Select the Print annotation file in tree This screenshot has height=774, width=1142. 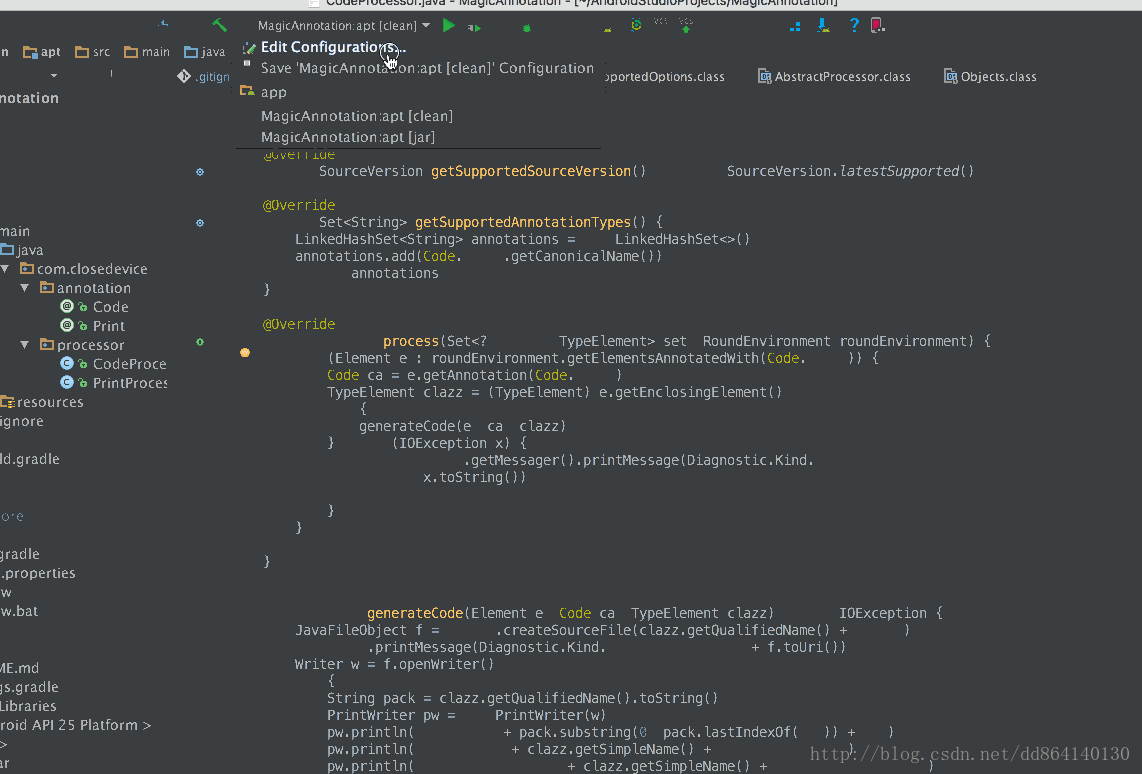pos(109,325)
